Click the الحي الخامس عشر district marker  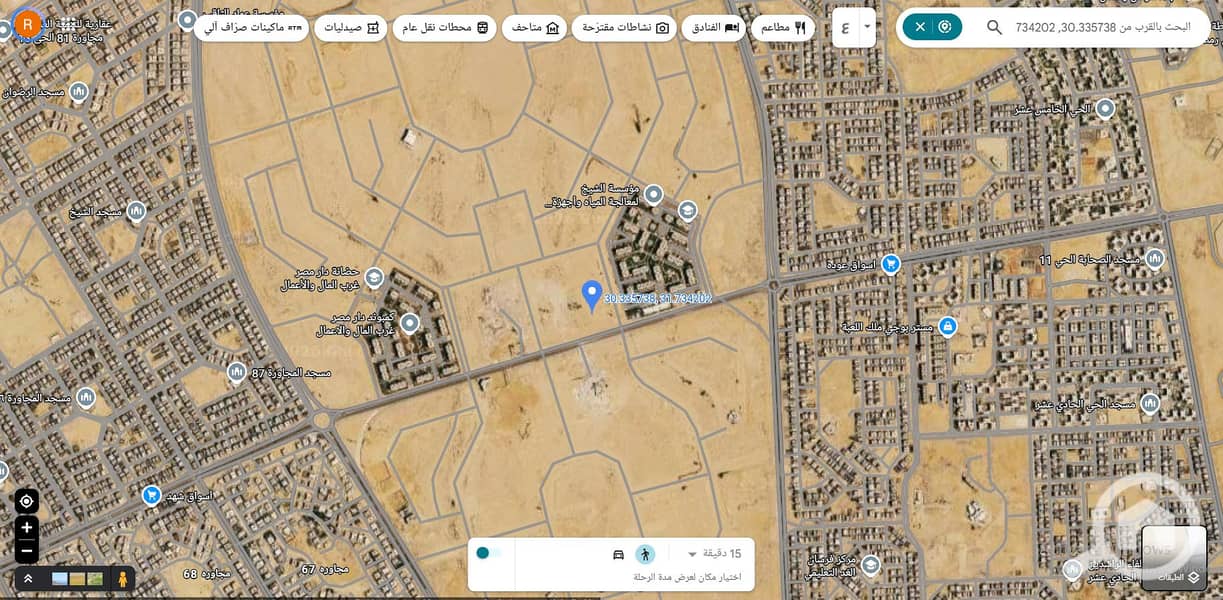1106,108
